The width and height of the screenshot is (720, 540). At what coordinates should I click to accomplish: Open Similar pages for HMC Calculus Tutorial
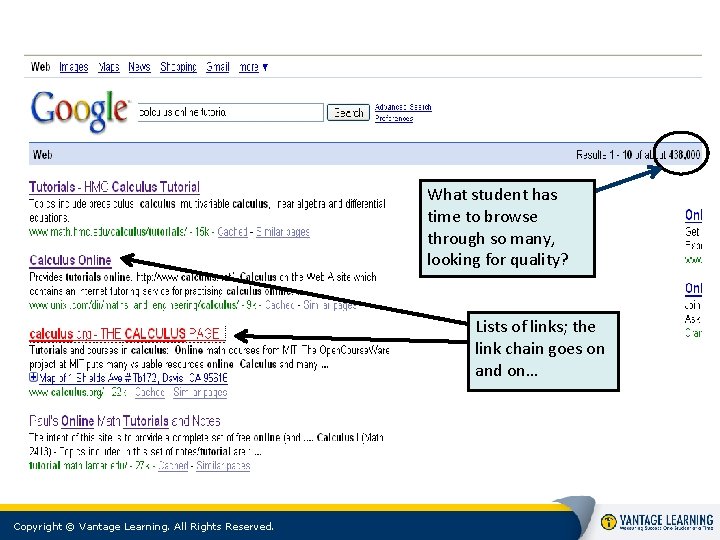(x=283, y=232)
